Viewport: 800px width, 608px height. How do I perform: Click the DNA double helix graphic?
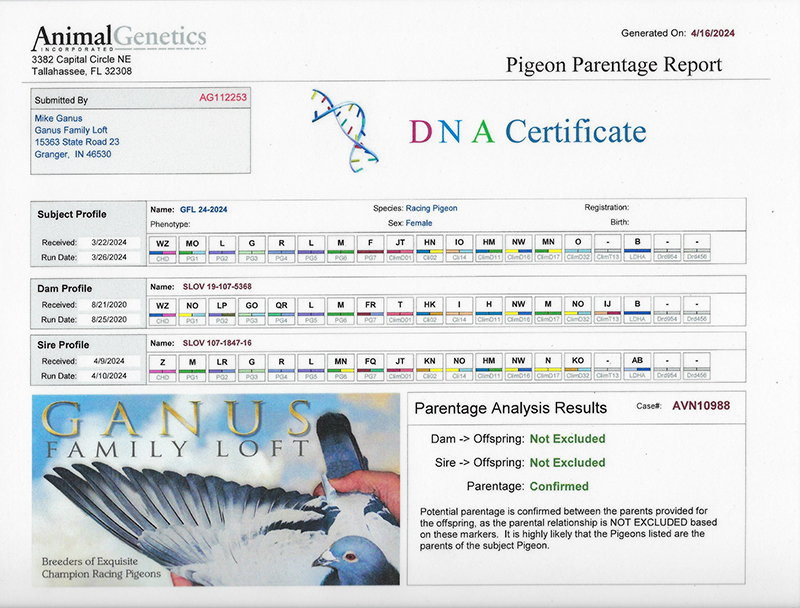pos(344,130)
